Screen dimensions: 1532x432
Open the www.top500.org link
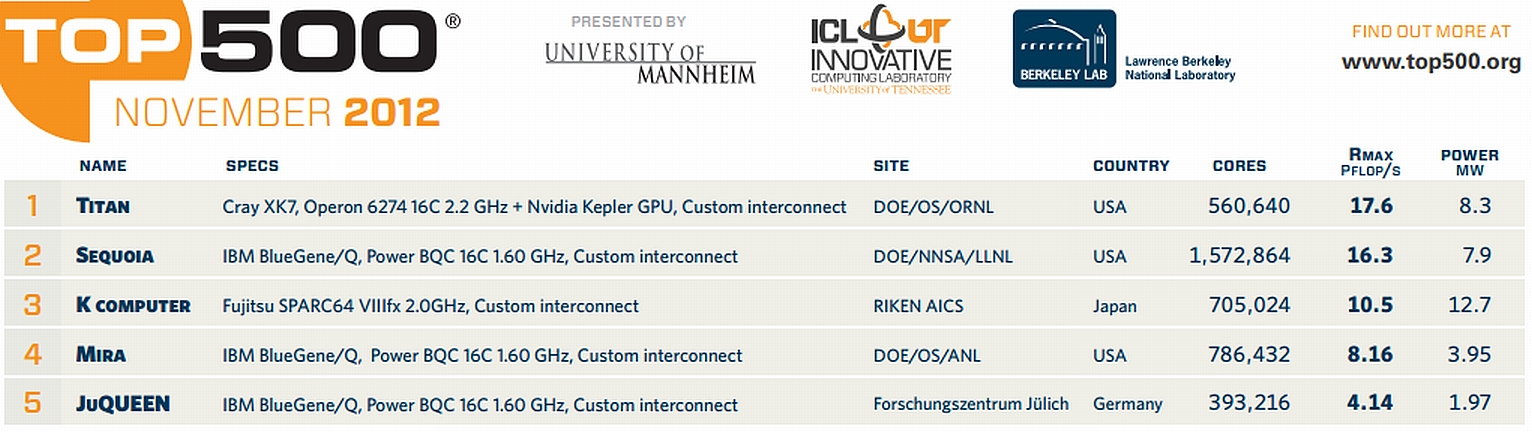tap(1430, 62)
